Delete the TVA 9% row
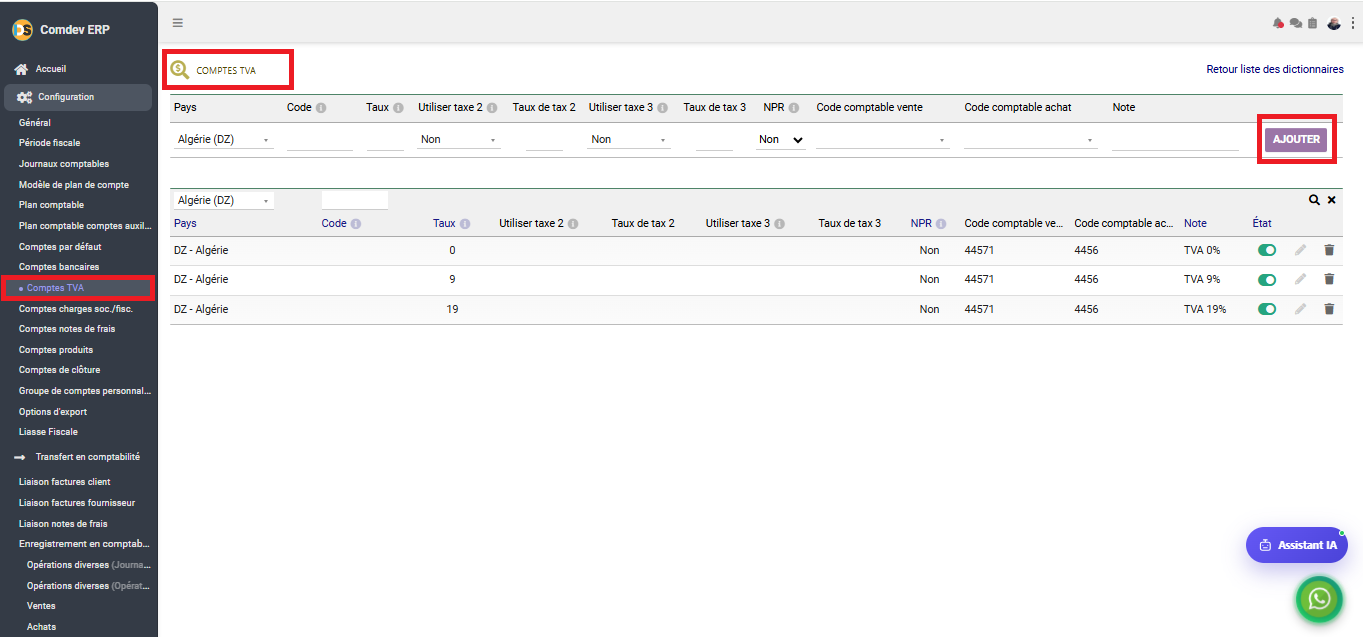 tap(1329, 279)
